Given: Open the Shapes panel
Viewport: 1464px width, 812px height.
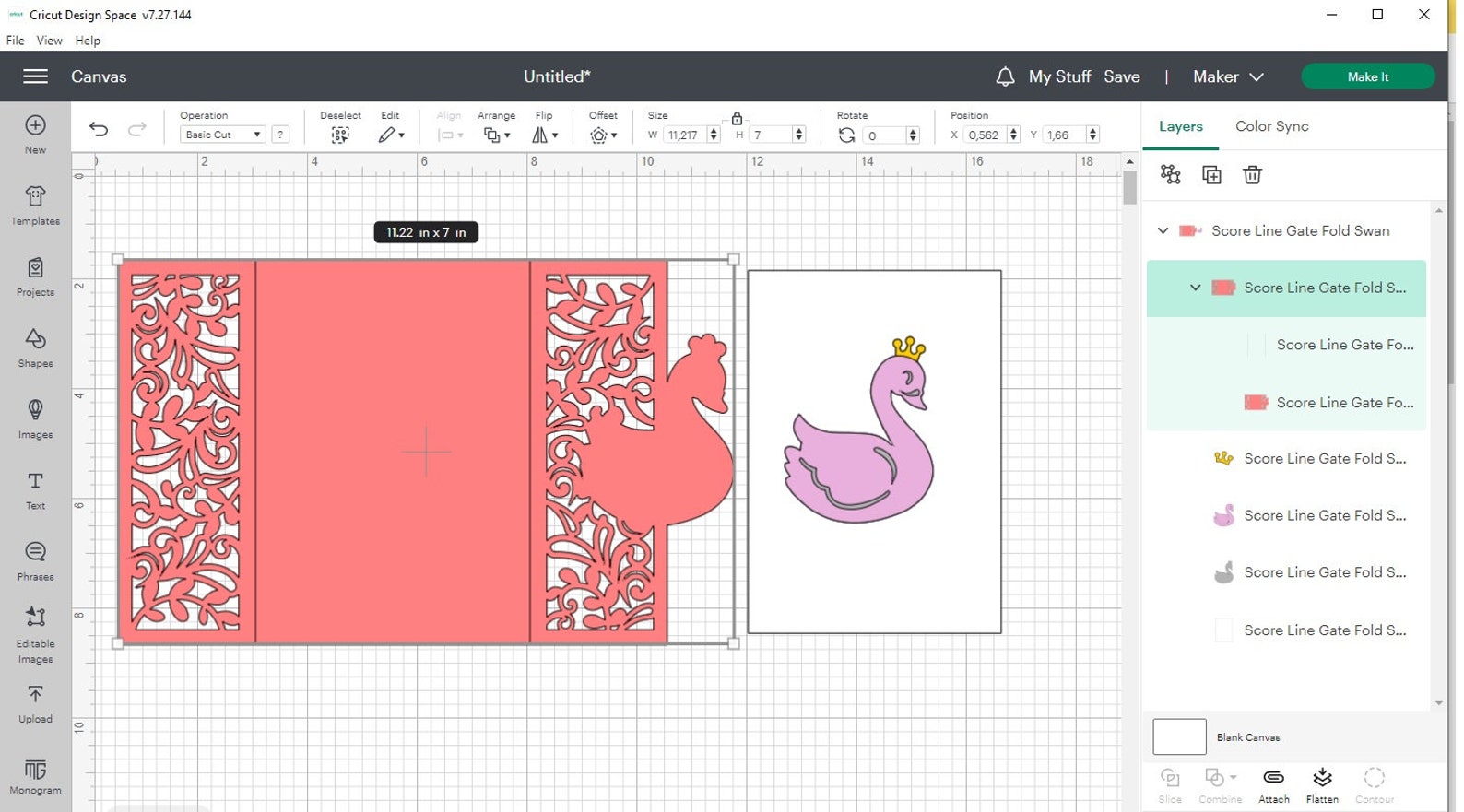Looking at the screenshot, I should tap(35, 347).
